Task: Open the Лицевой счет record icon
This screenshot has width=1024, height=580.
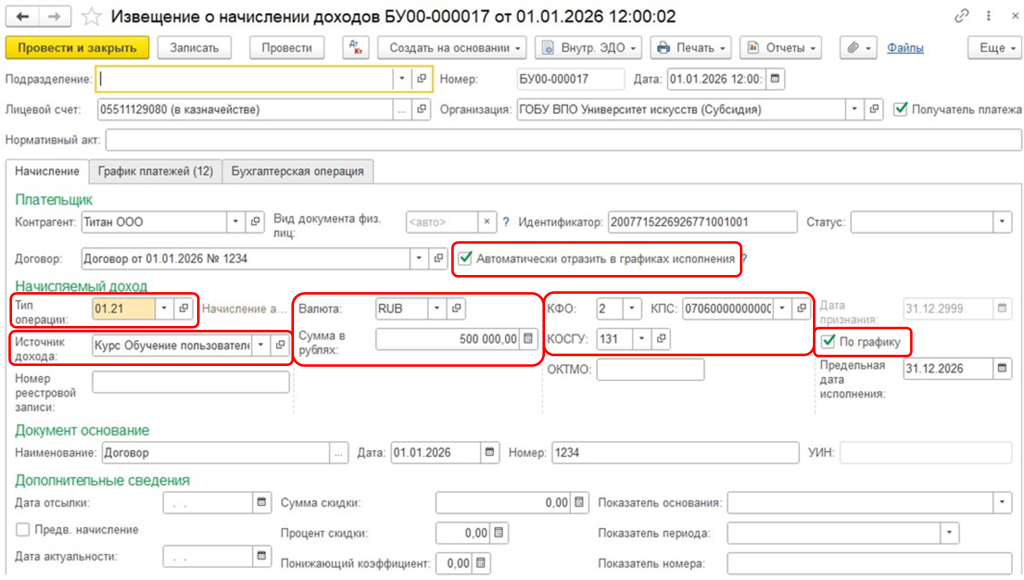Action: [x=421, y=110]
